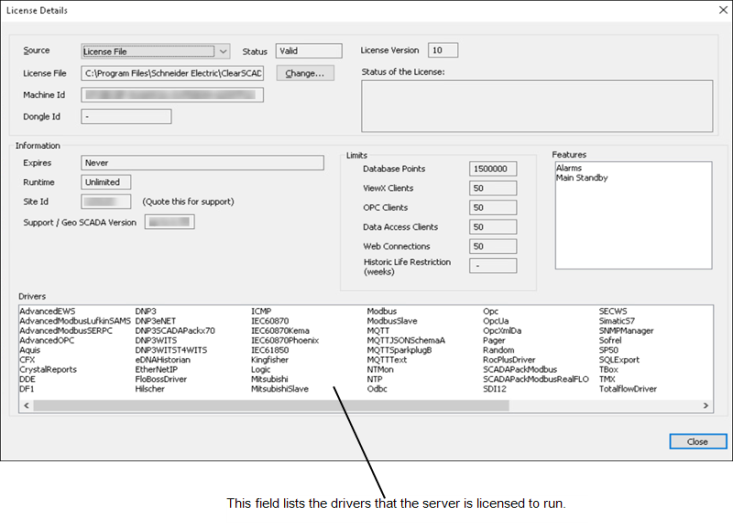This screenshot has width=733, height=531.
Task: Select the DNP3 driver in list
Action: pos(146,311)
